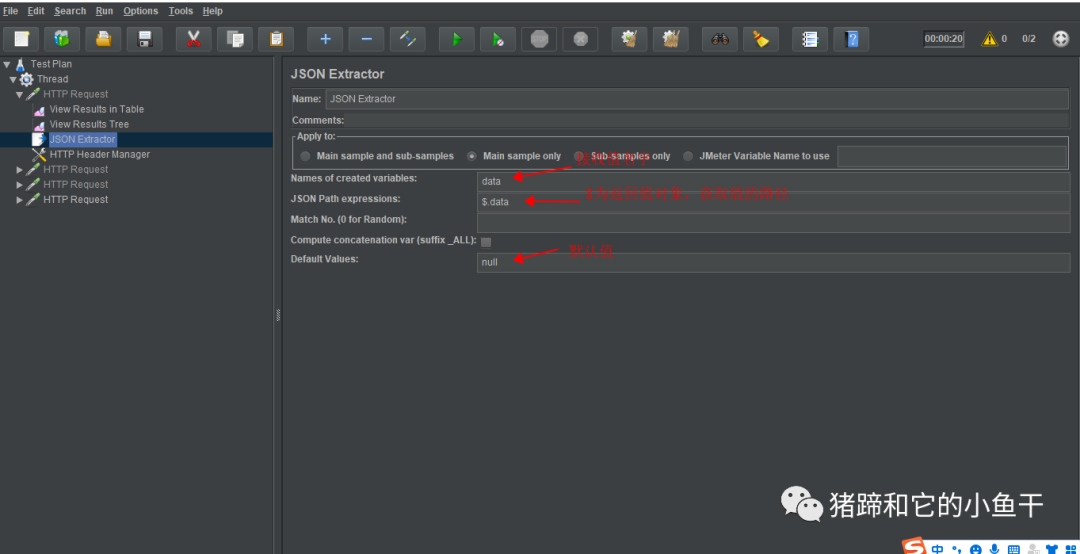Paste with the clipboard toolbar icon
Image resolution: width=1080 pixels, height=554 pixels.
click(276, 39)
